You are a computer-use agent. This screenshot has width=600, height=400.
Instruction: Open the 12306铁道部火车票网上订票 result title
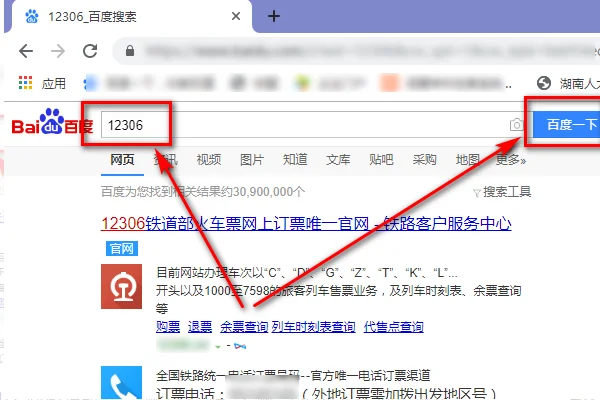[306, 224]
